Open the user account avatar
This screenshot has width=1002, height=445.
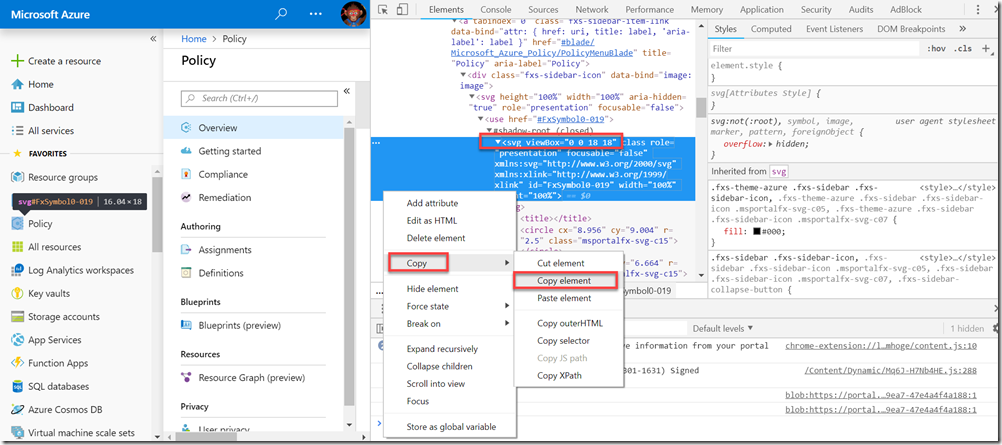pyautogui.click(x=353, y=13)
